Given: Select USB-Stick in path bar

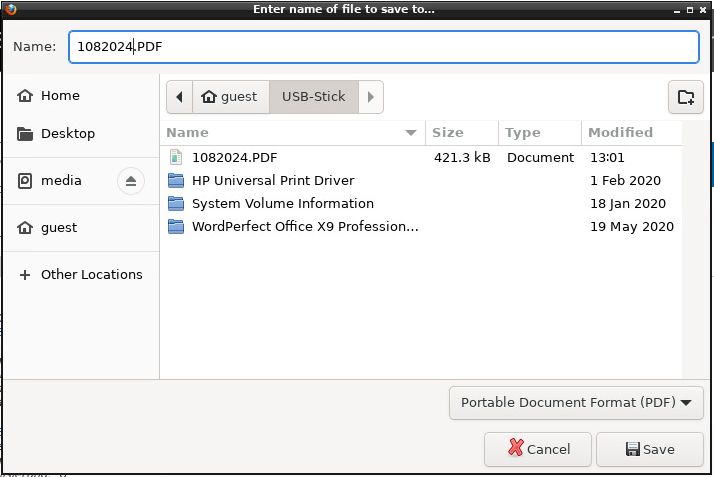Looking at the screenshot, I should [x=314, y=97].
